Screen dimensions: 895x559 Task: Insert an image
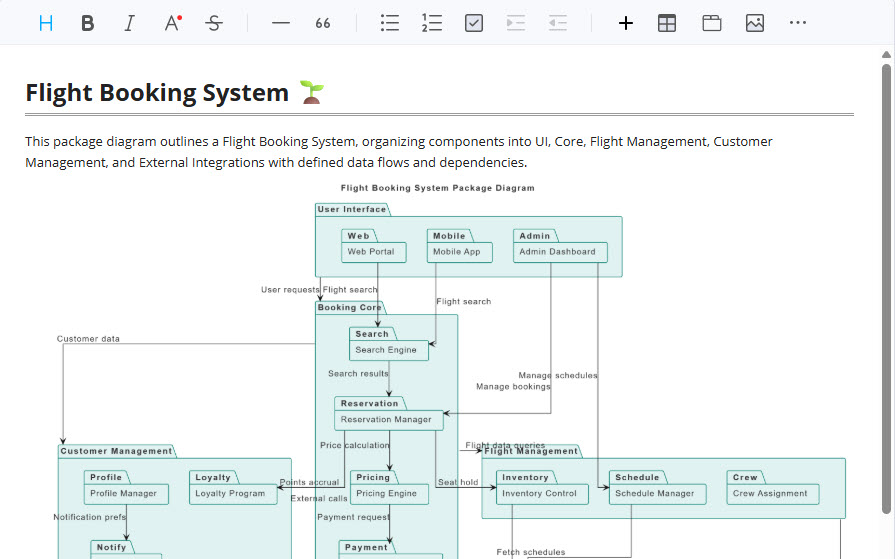point(755,23)
